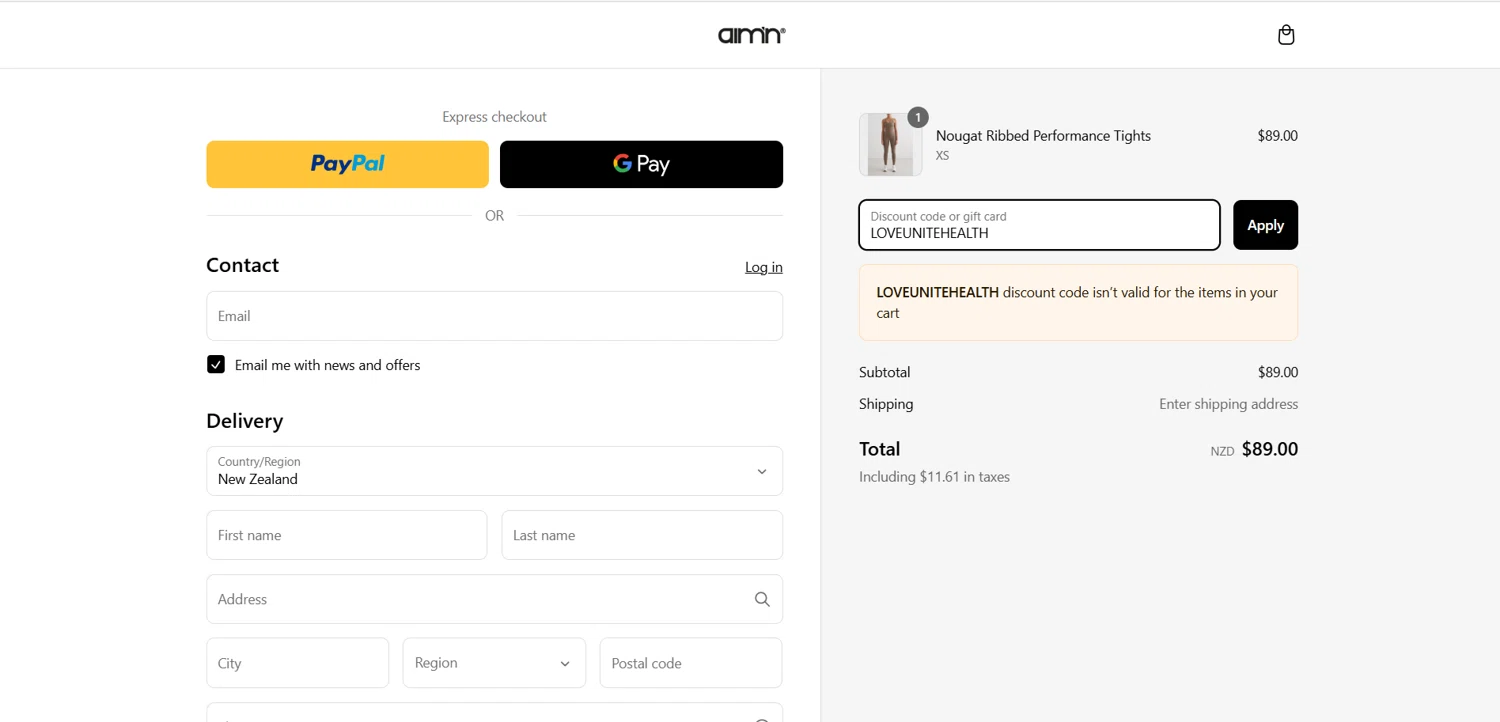1500x722 pixels.
Task: Click the product name Nougat Ribbed Performance Tights
Action: (1043, 136)
